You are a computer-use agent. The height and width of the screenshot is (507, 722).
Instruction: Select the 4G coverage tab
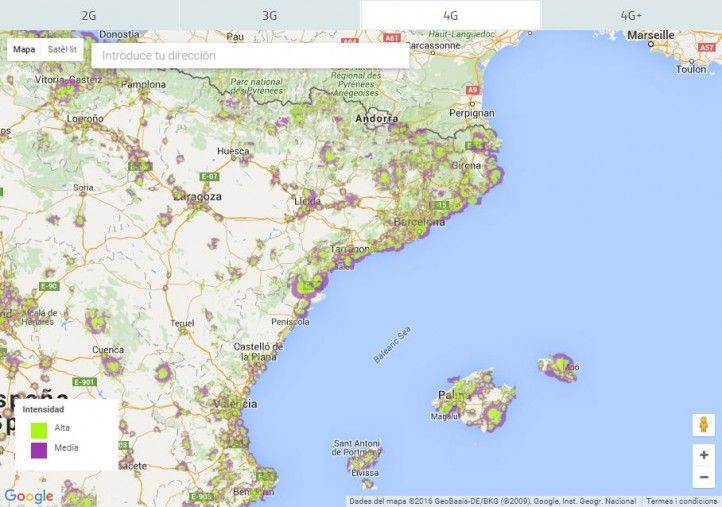450,15
